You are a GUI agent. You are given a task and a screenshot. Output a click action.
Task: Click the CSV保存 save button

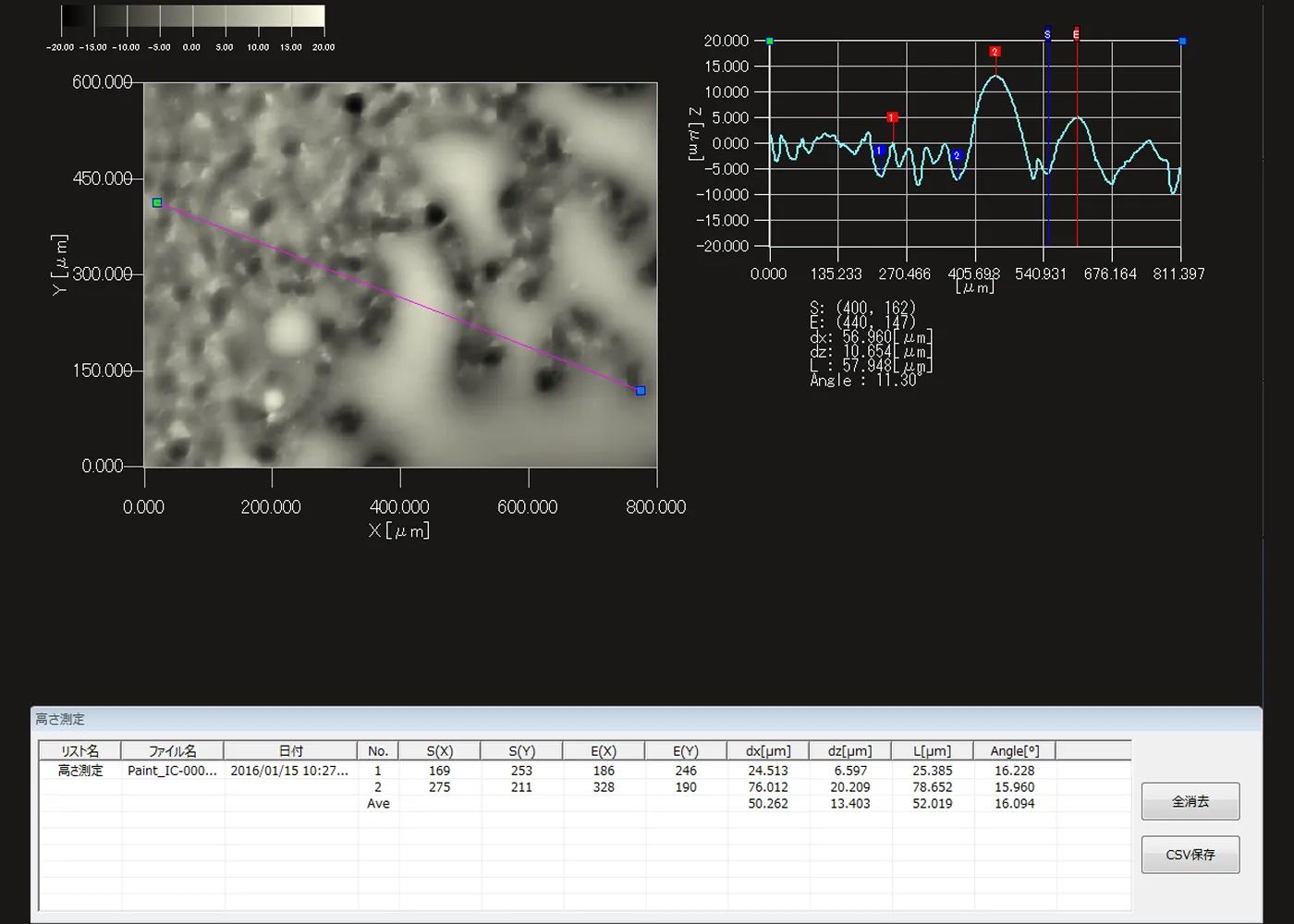[x=1190, y=855]
